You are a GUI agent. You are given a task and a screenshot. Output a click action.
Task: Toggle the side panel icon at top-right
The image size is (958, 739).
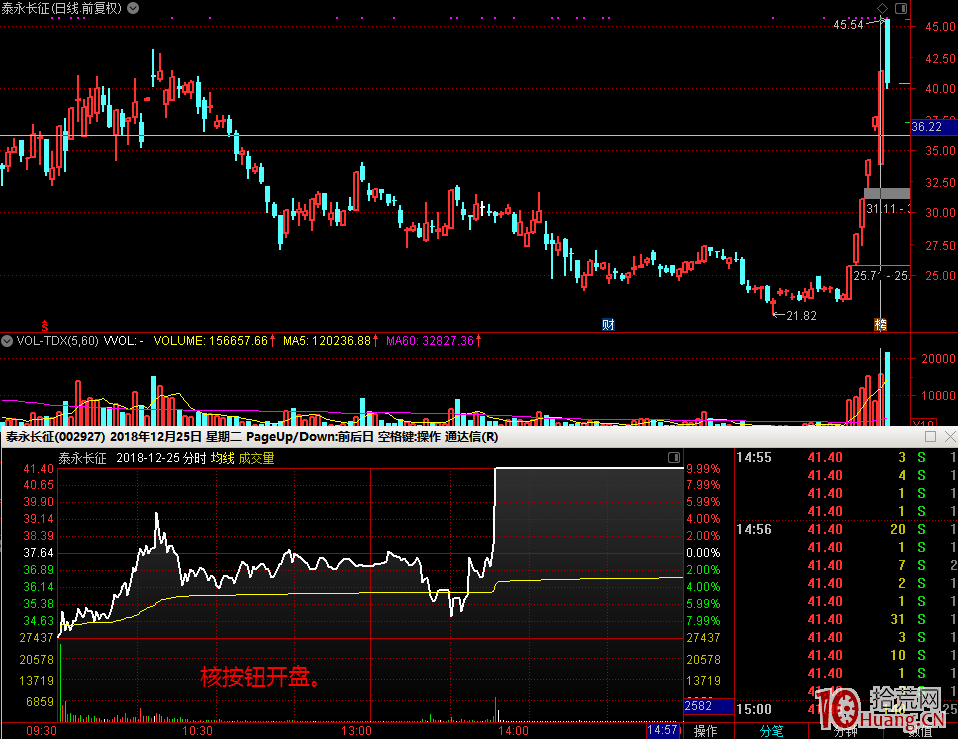pyautogui.click(x=901, y=8)
